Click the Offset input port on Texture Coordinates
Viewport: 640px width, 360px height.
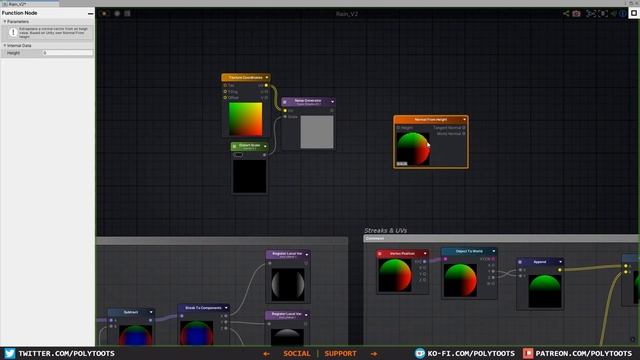click(225, 98)
